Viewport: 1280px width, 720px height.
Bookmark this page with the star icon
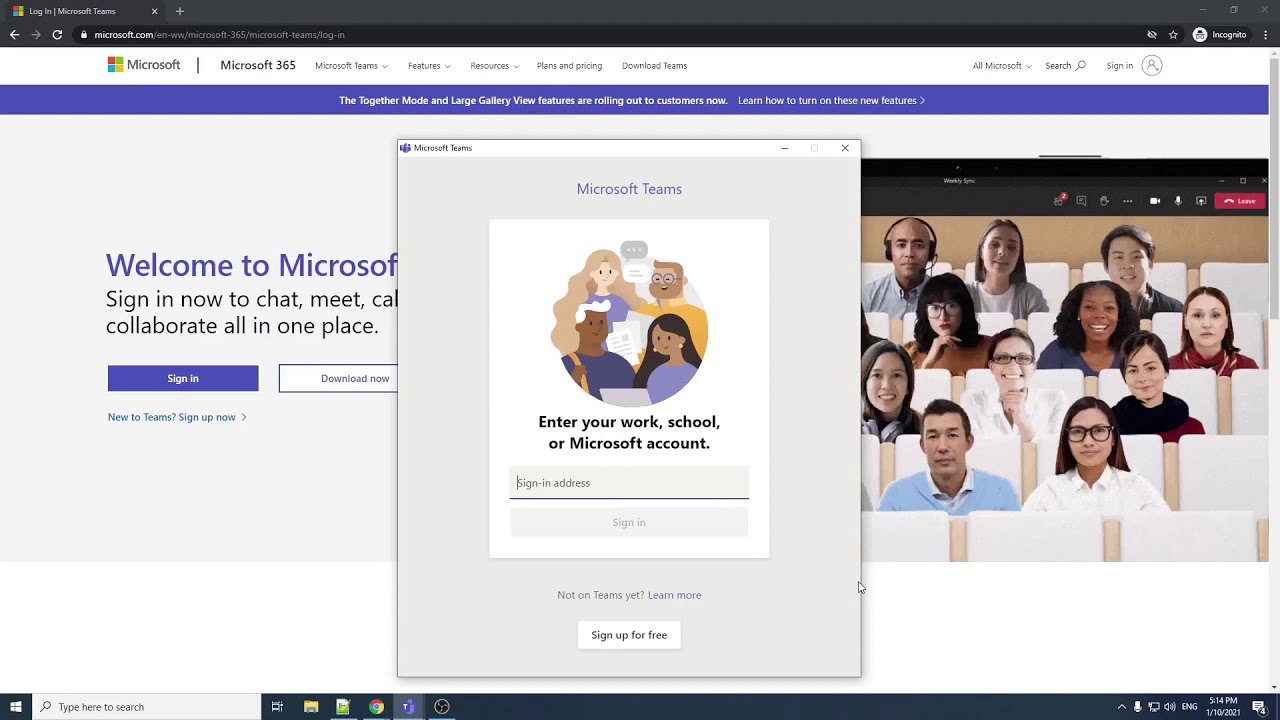point(1173,35)
